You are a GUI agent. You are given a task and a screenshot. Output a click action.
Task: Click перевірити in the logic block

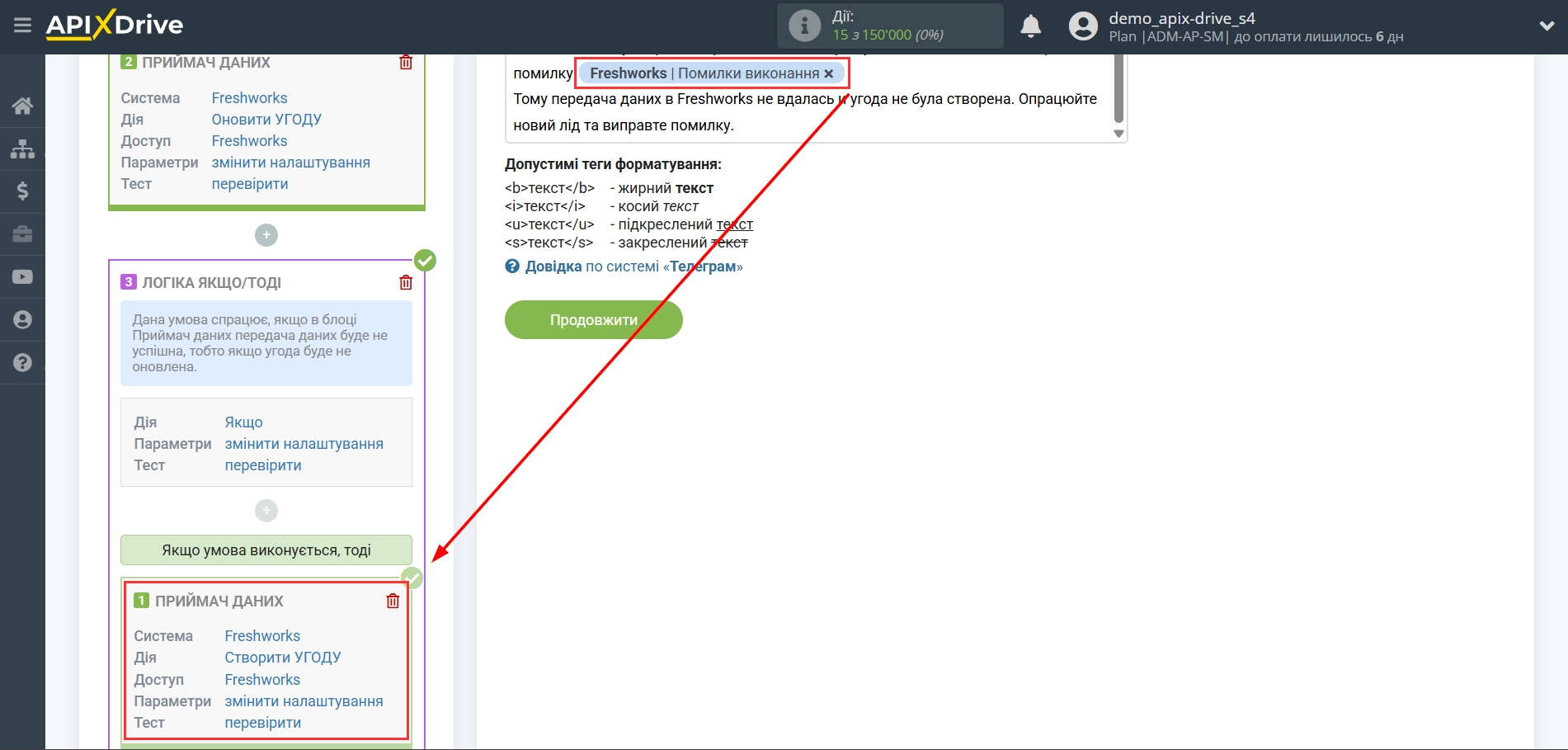coord(263,465)
